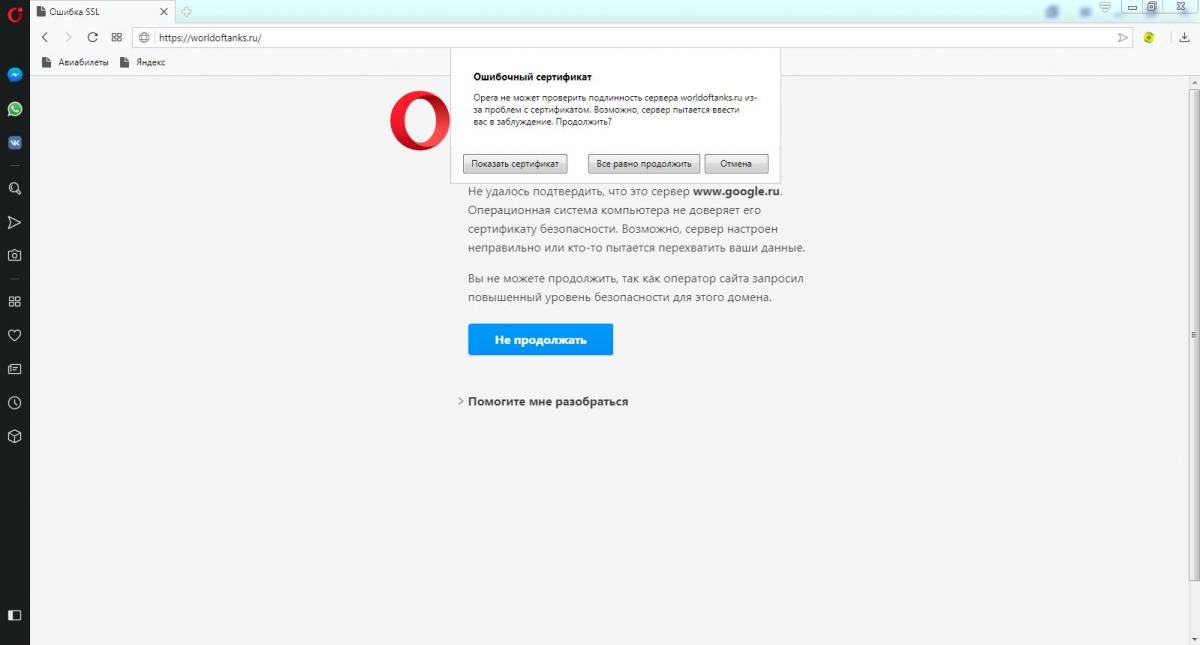Screen dimensions: 1200x645
Task: Open Facebook Messenger in the sidebar
Action: [x=15, y=75]
